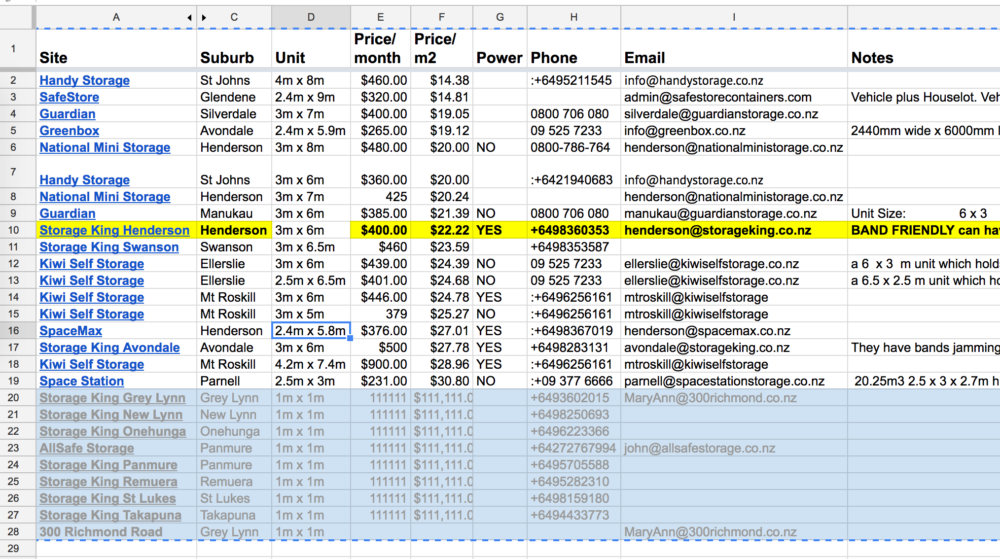Select column A header

coord(116,17)
